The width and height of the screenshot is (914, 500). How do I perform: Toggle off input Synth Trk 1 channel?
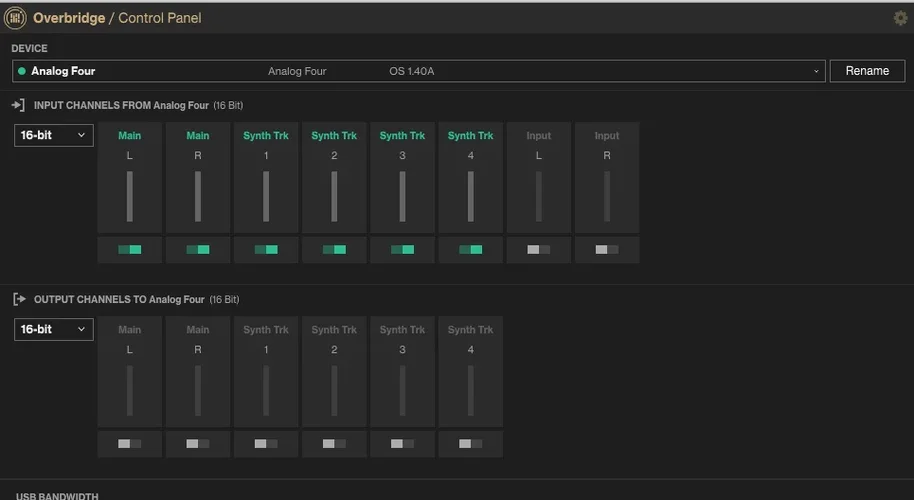click(x=266, y=249)
